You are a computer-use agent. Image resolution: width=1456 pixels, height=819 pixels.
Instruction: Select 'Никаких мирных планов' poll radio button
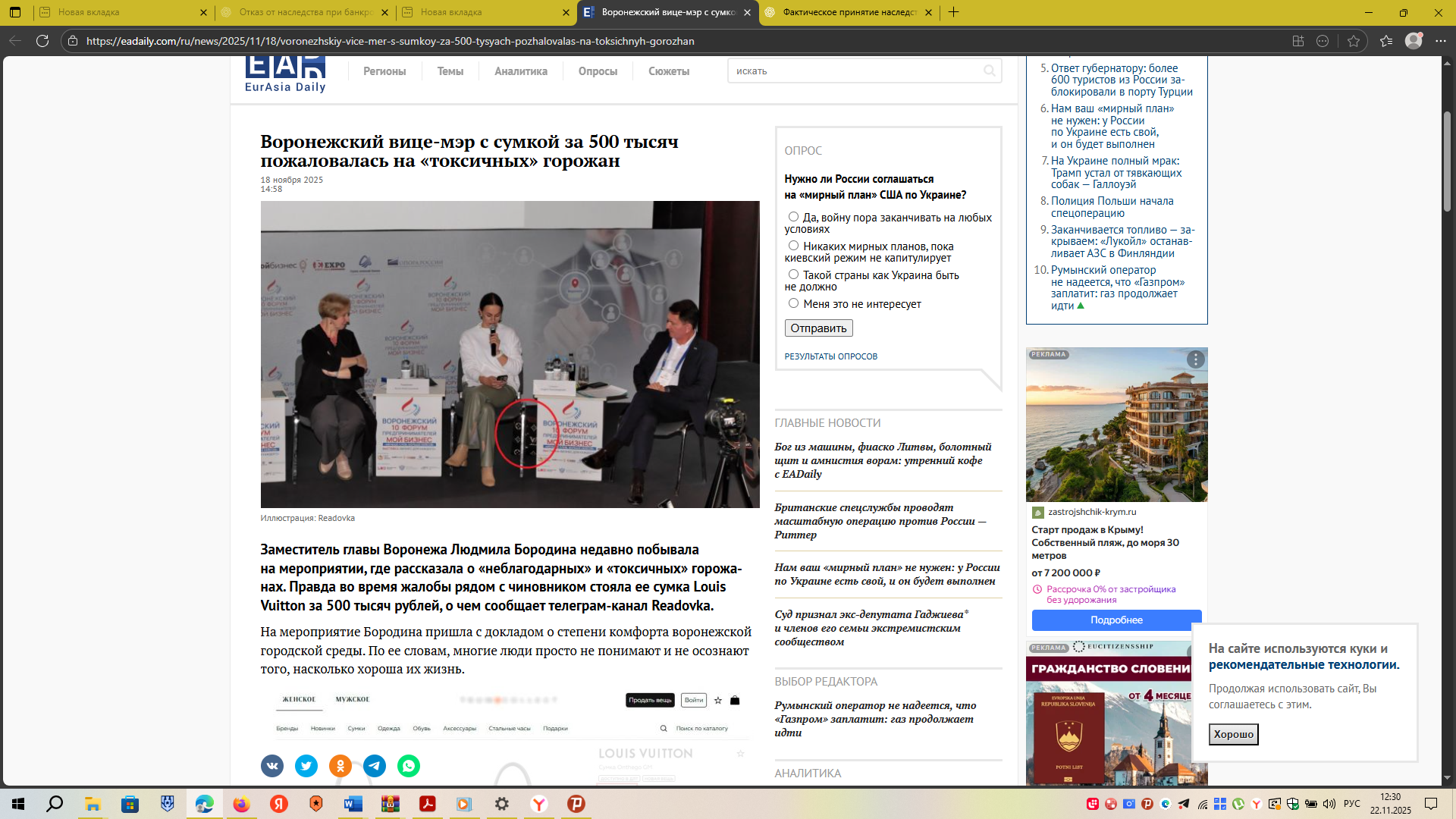click(x=793, y=246)
